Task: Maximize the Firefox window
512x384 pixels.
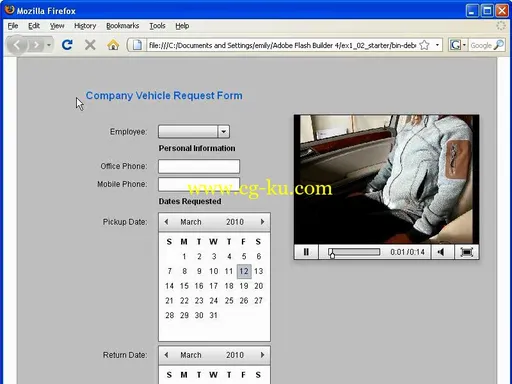Action: coord(487,11)
